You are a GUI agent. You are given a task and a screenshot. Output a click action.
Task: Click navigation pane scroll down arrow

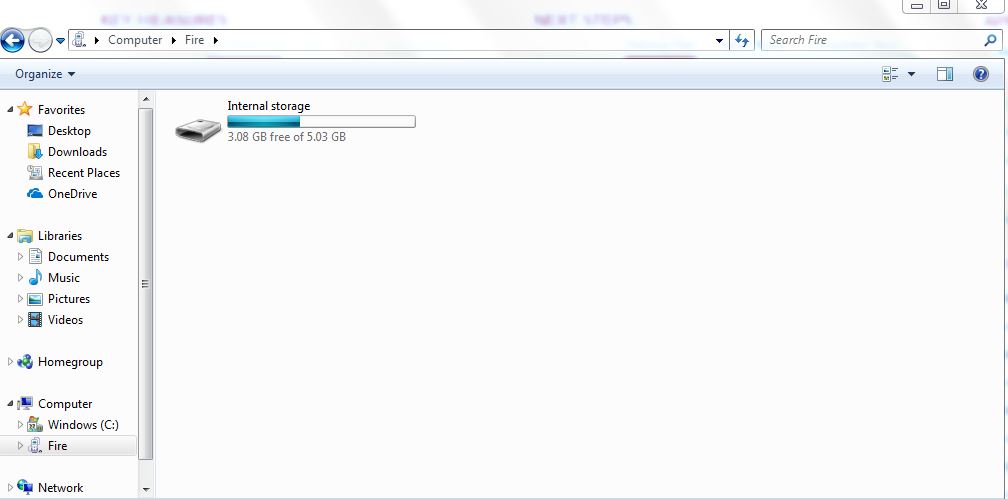[146, 490]
